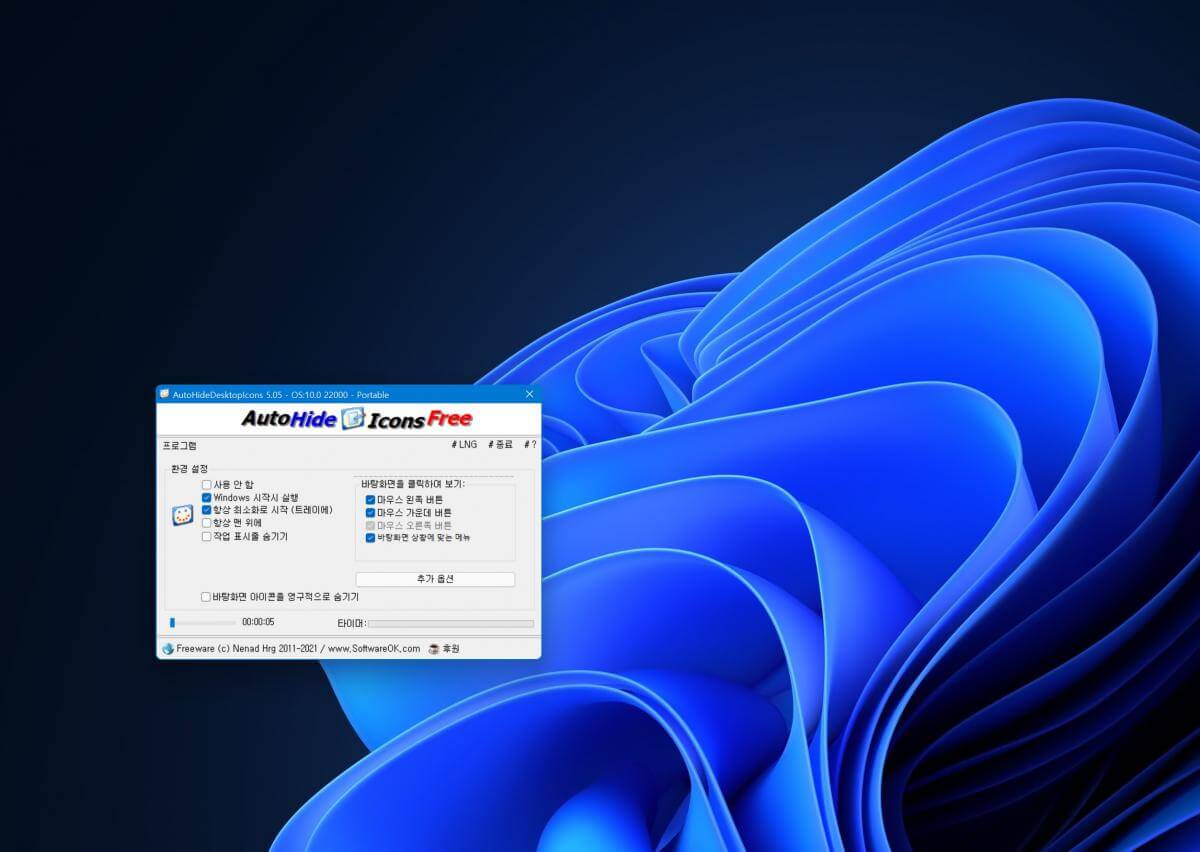Open the 프로그램 menu
1200x852 pixels.
click(180, 445)
